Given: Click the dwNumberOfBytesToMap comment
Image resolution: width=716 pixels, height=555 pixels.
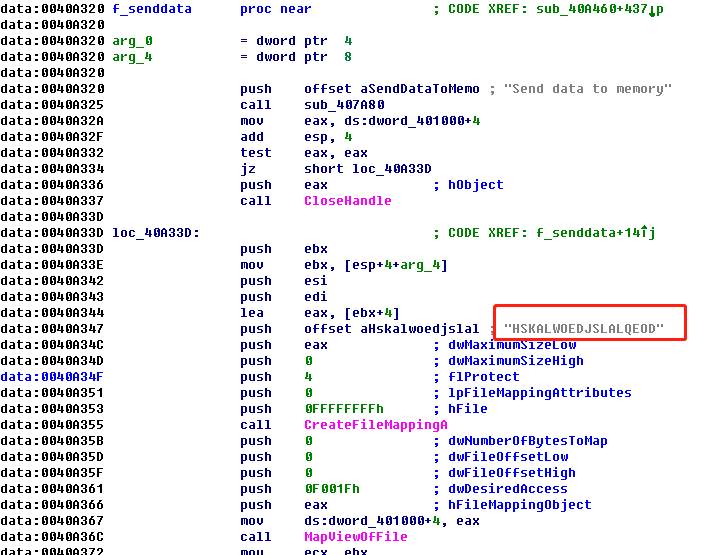Looking at the screenshot, I should [x=527, y=441].
